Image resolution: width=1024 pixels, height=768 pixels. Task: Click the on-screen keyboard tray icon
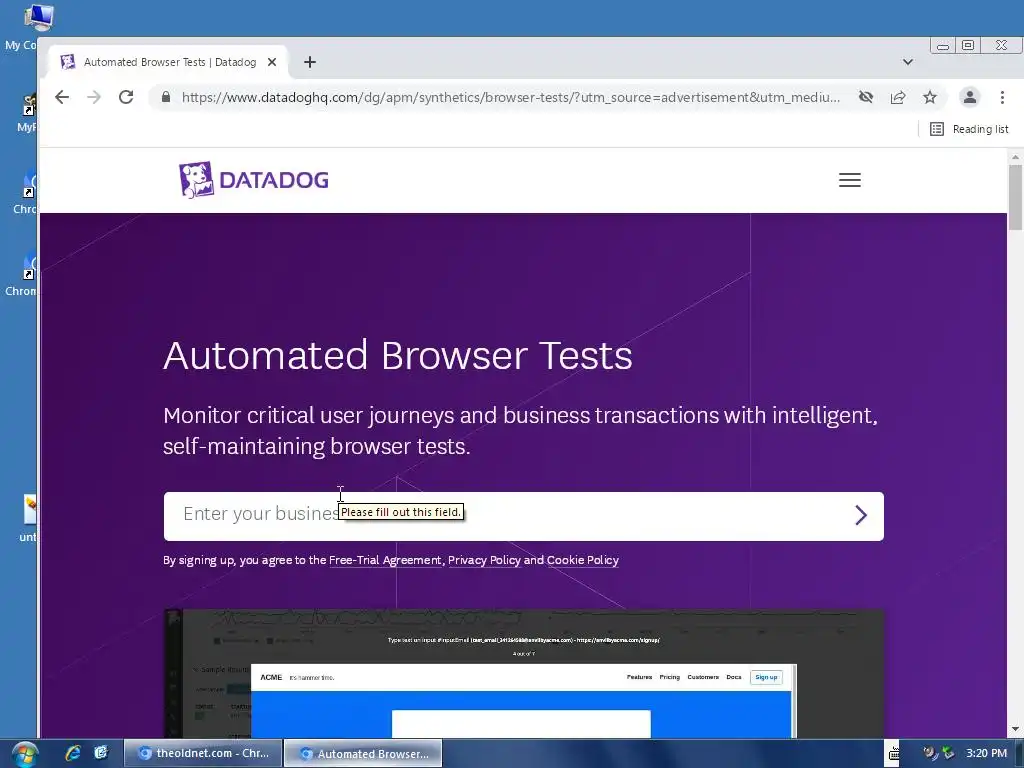pyautogui.click(x=895, y=754)
